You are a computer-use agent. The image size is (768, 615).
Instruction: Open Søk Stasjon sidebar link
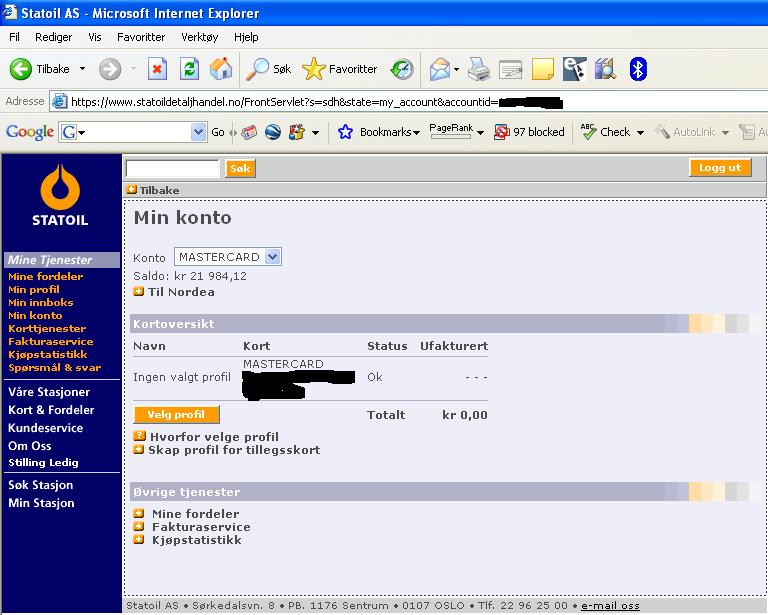pyautogui.click(x=41, y=485)
